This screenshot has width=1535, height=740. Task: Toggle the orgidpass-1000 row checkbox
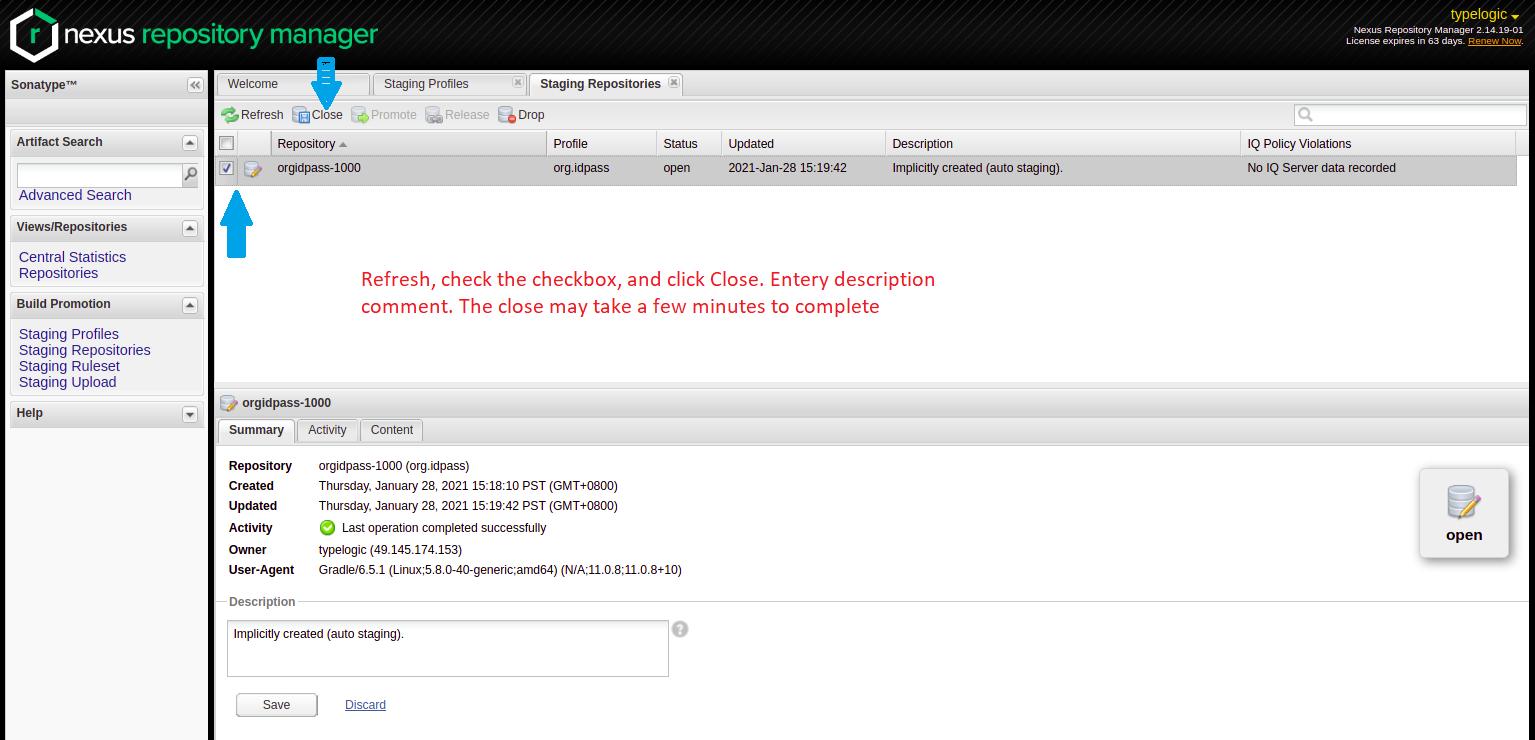227,168
